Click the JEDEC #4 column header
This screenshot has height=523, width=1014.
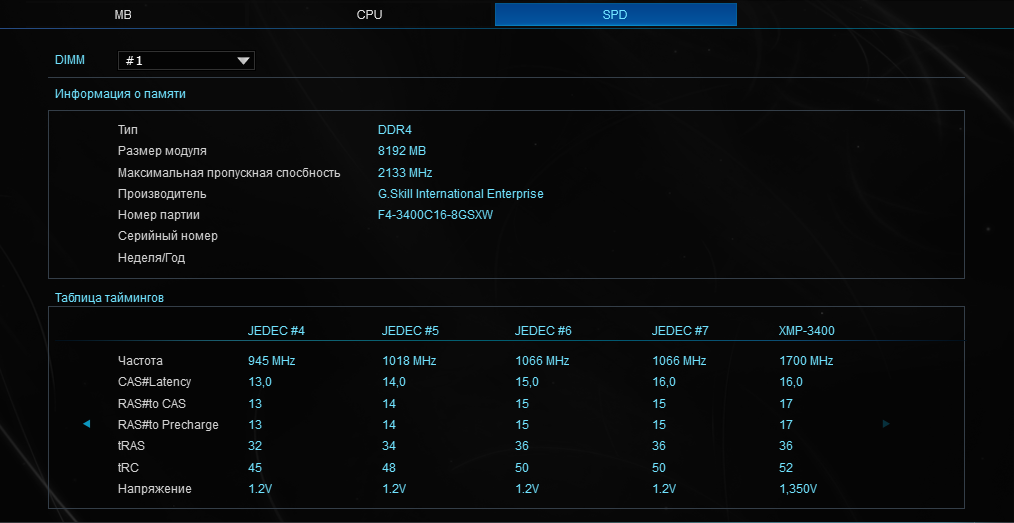[x=276, y=331]
